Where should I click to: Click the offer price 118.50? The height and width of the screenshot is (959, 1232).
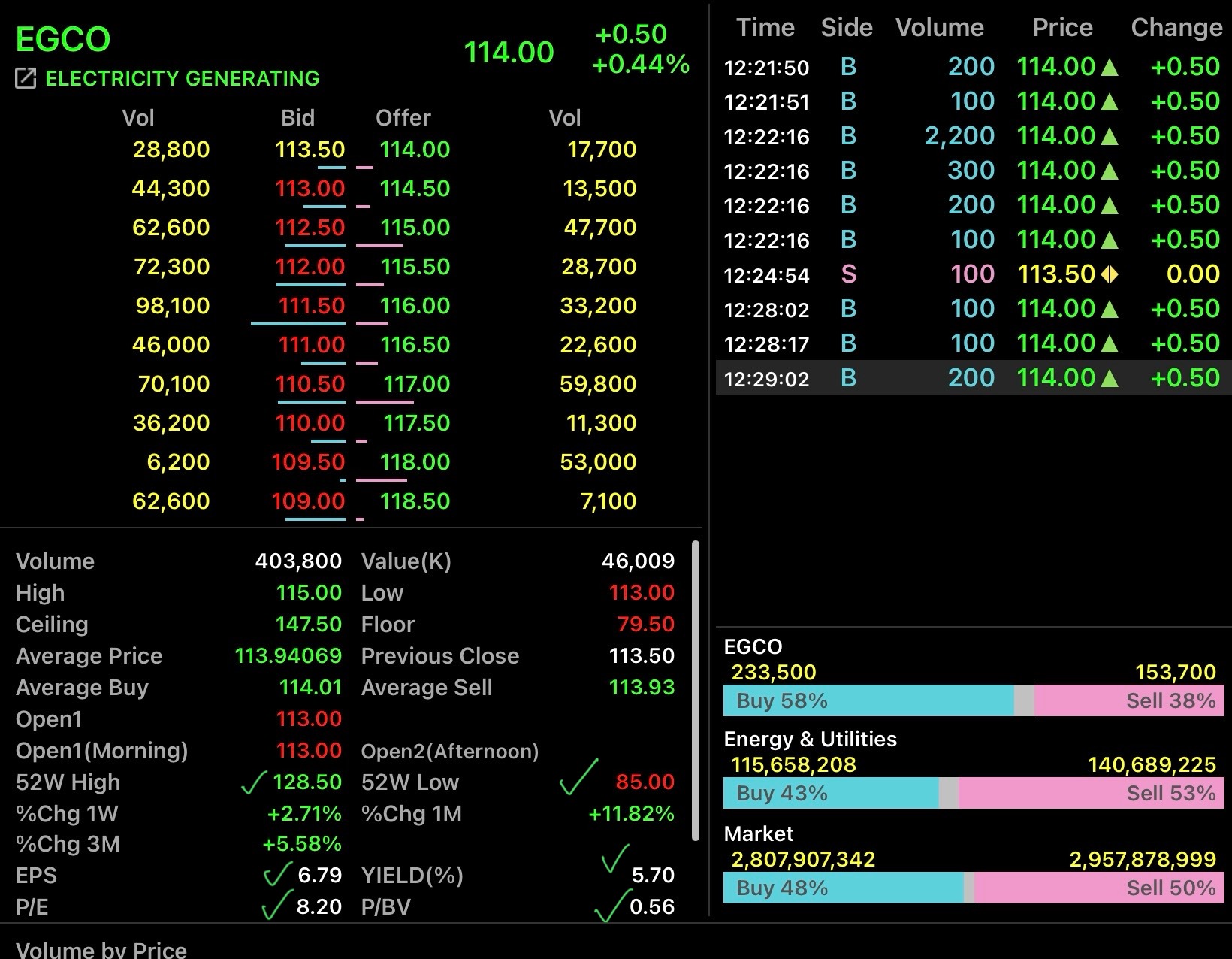coord(415,501)
